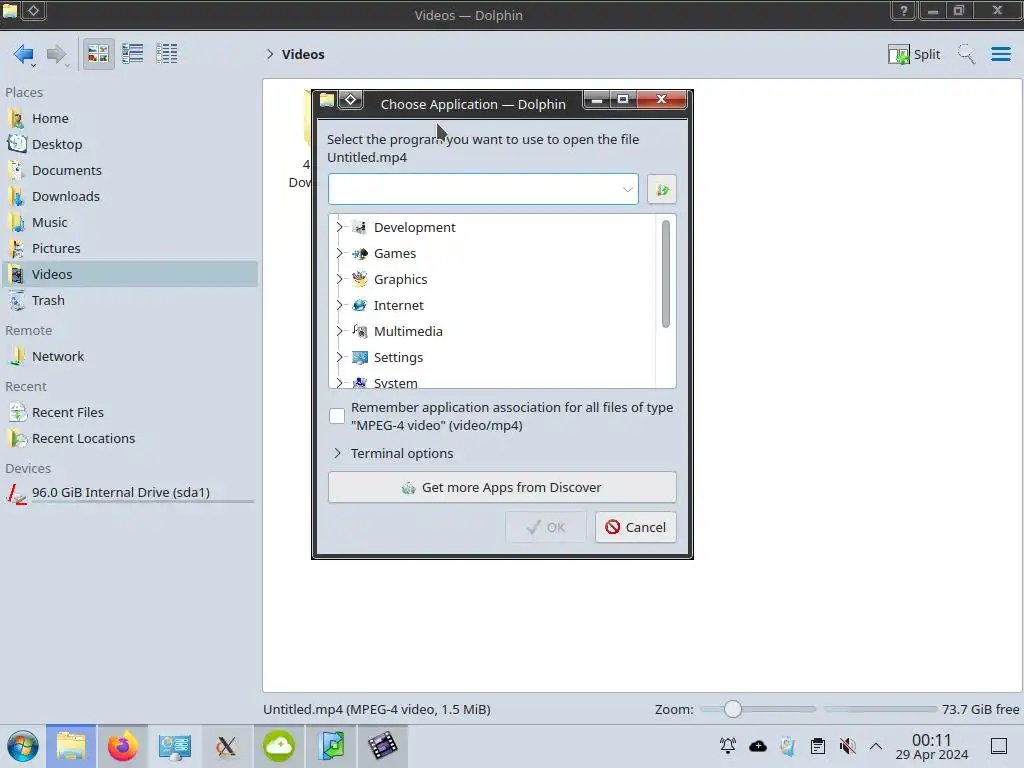Open context help in Dolphin title bar

tap(904, 11)
